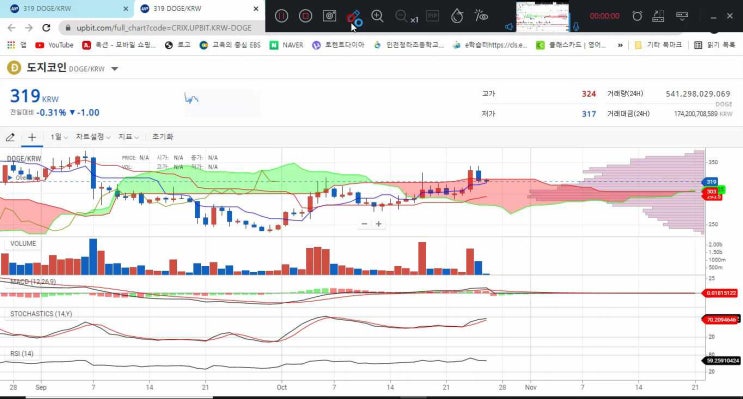
Task: Open the NAVER bookmark
Action: click(x=286, y=45)
